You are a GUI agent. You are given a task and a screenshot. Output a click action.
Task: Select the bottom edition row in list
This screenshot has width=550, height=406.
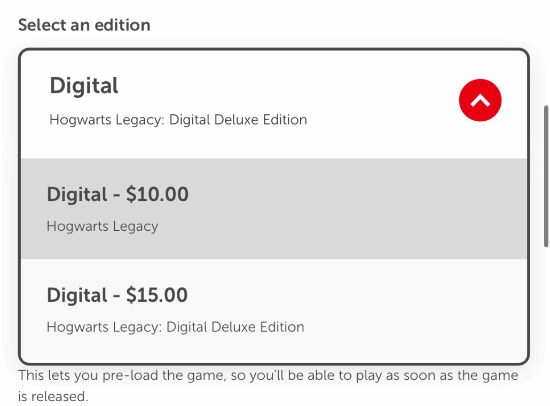tap(274, 310)
